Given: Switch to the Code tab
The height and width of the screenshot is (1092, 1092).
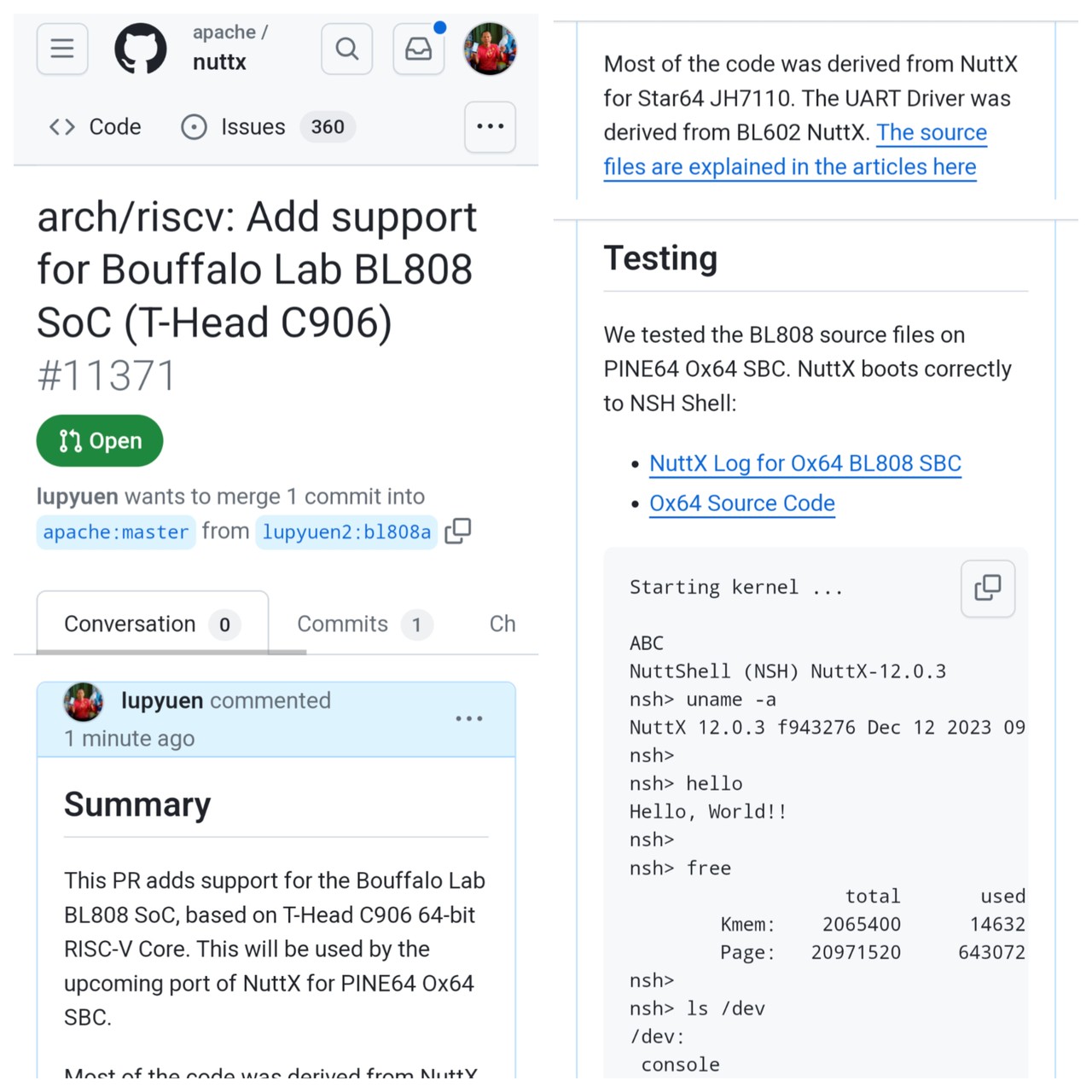Looking at the screenshot, I should tap(96, 127).
